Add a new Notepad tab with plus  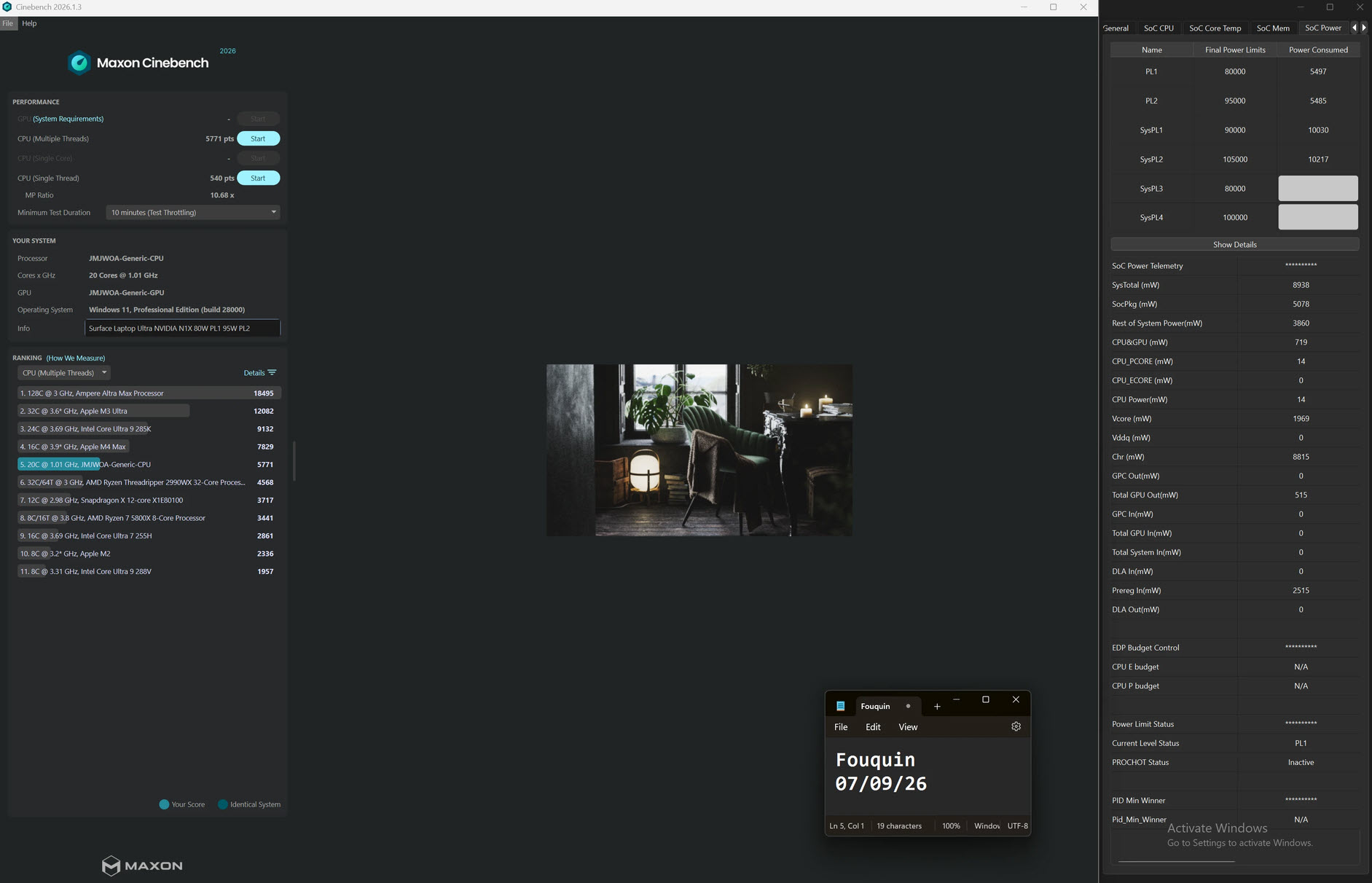click(x=937, y=706)
